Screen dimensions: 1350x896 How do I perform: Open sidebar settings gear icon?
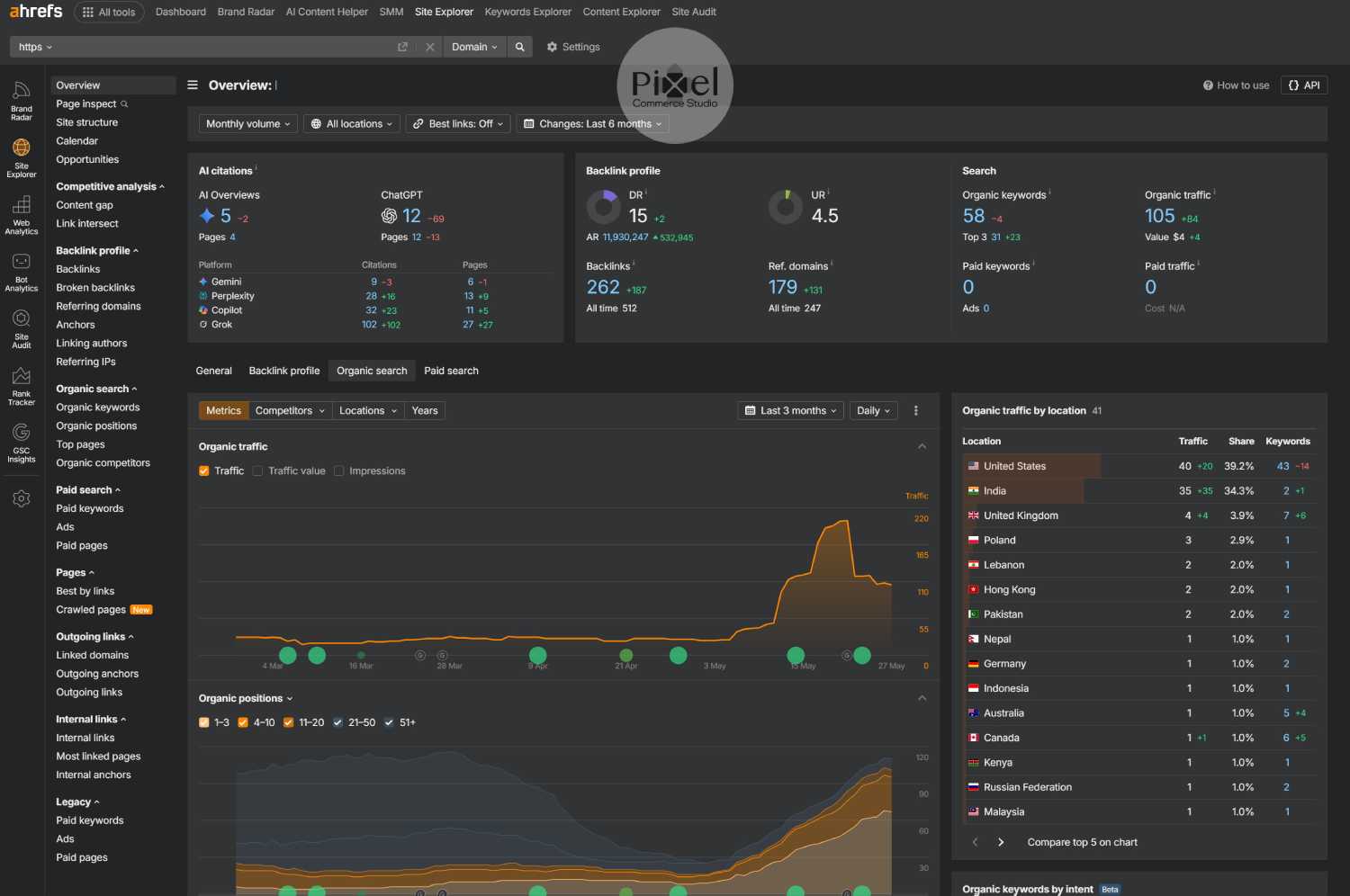[22, 498]
